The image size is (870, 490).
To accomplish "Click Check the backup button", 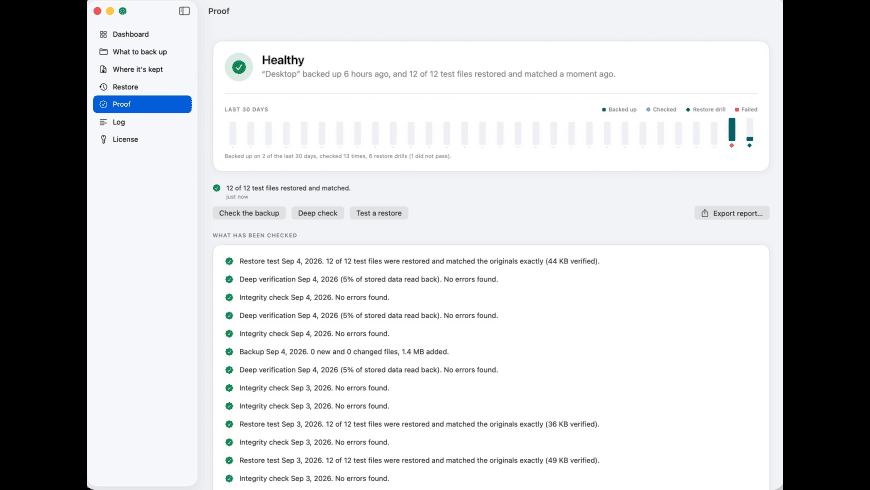I will (x=249, y=213).
